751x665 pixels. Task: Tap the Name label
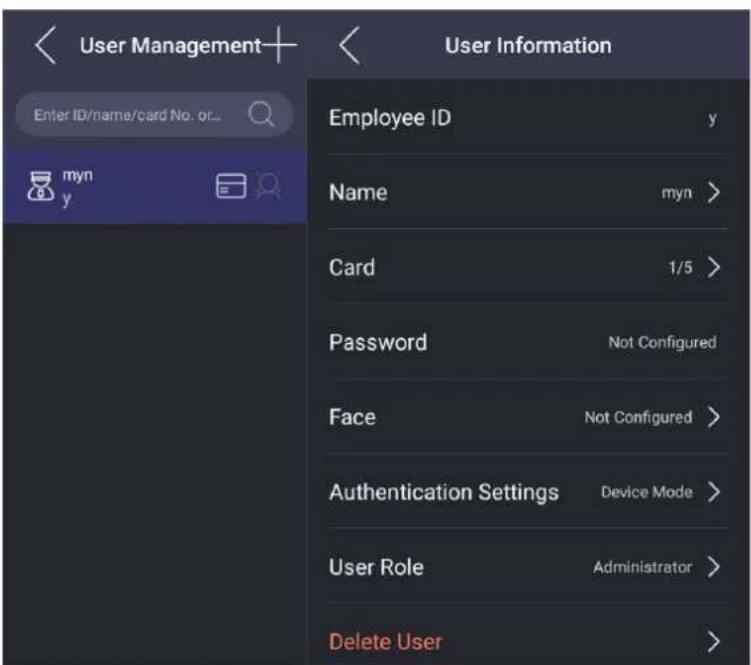tap(358, 192)
